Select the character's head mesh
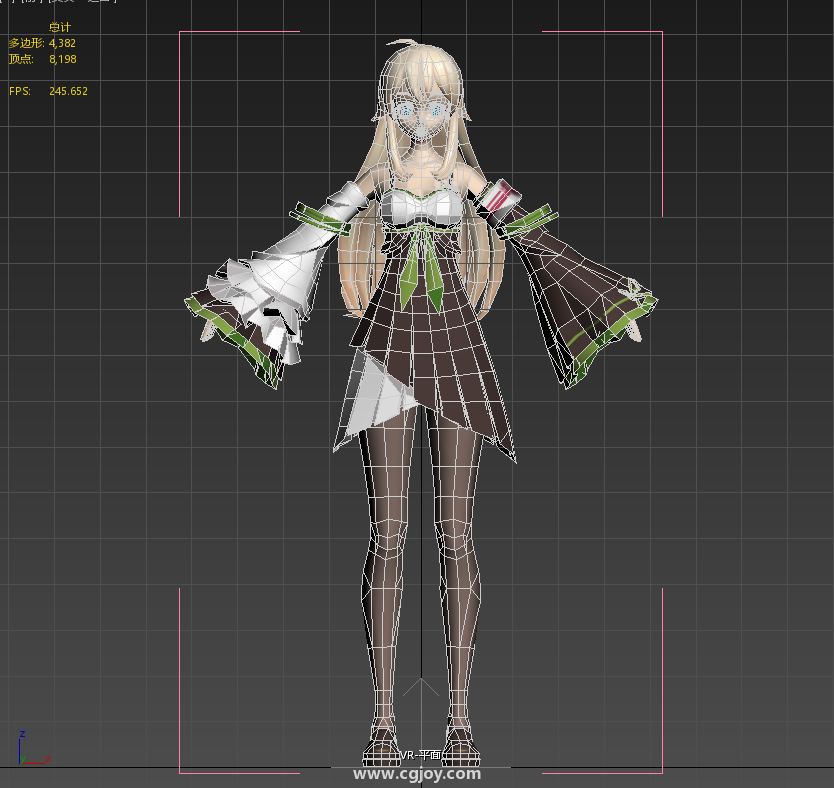The image size is (834, 788). coord(421,110)
